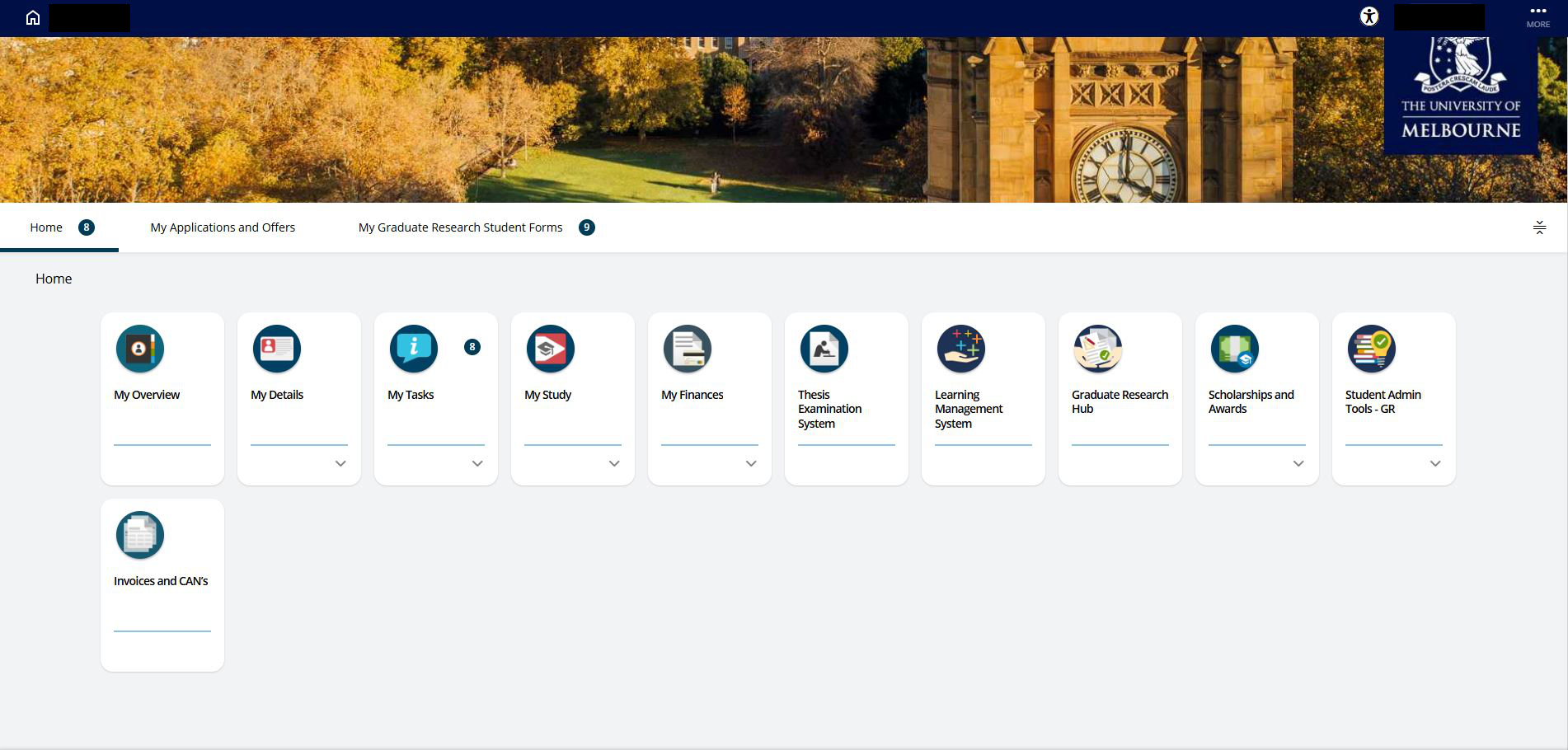Click the Student Admin Tools - GR label
Image resolution: width=1568 pixels, height=750 pixels.
(1383, 401)
